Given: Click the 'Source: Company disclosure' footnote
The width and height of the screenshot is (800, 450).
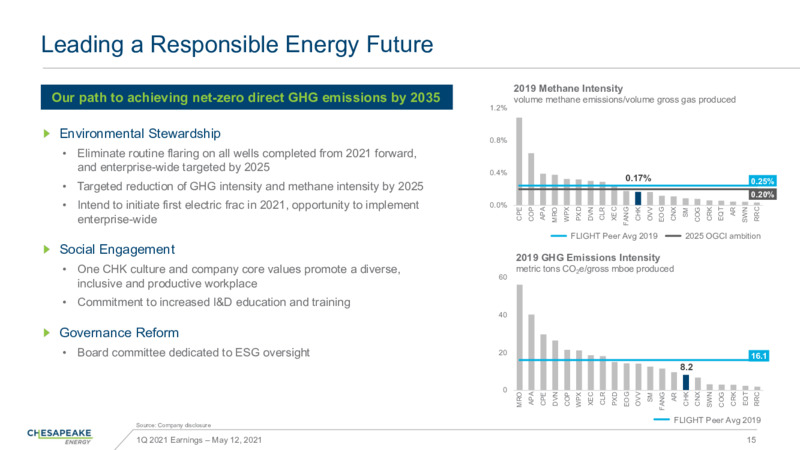Looking at the screenshot, I should click(173, 425).
